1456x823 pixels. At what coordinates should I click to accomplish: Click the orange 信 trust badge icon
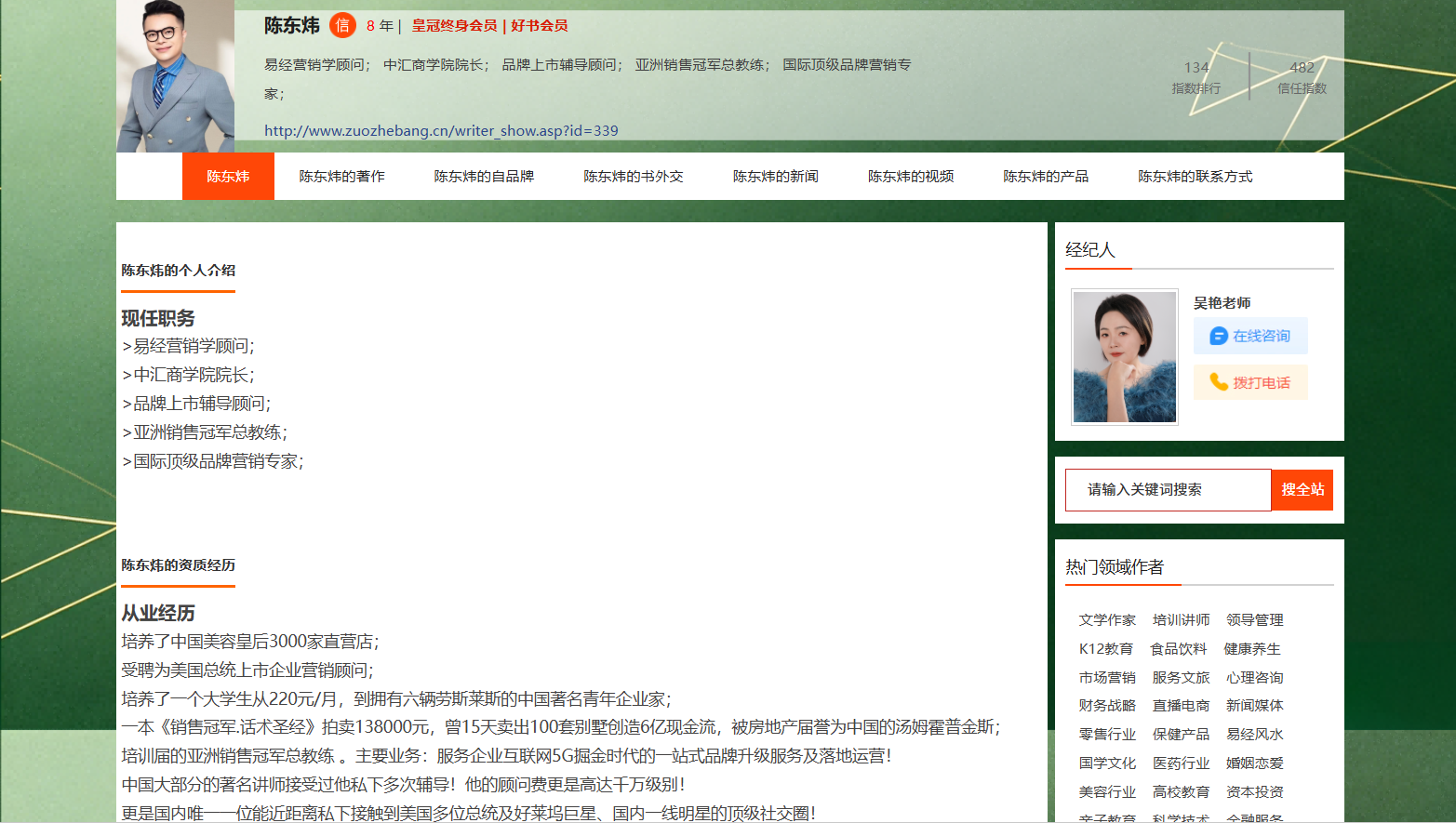(x=342, y=26)
